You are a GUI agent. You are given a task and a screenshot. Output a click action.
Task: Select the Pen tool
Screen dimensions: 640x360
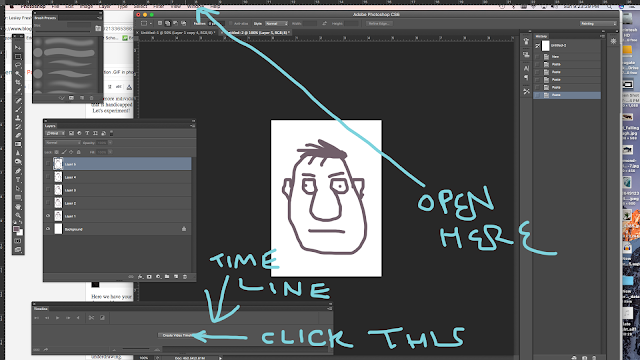[18, 171]
